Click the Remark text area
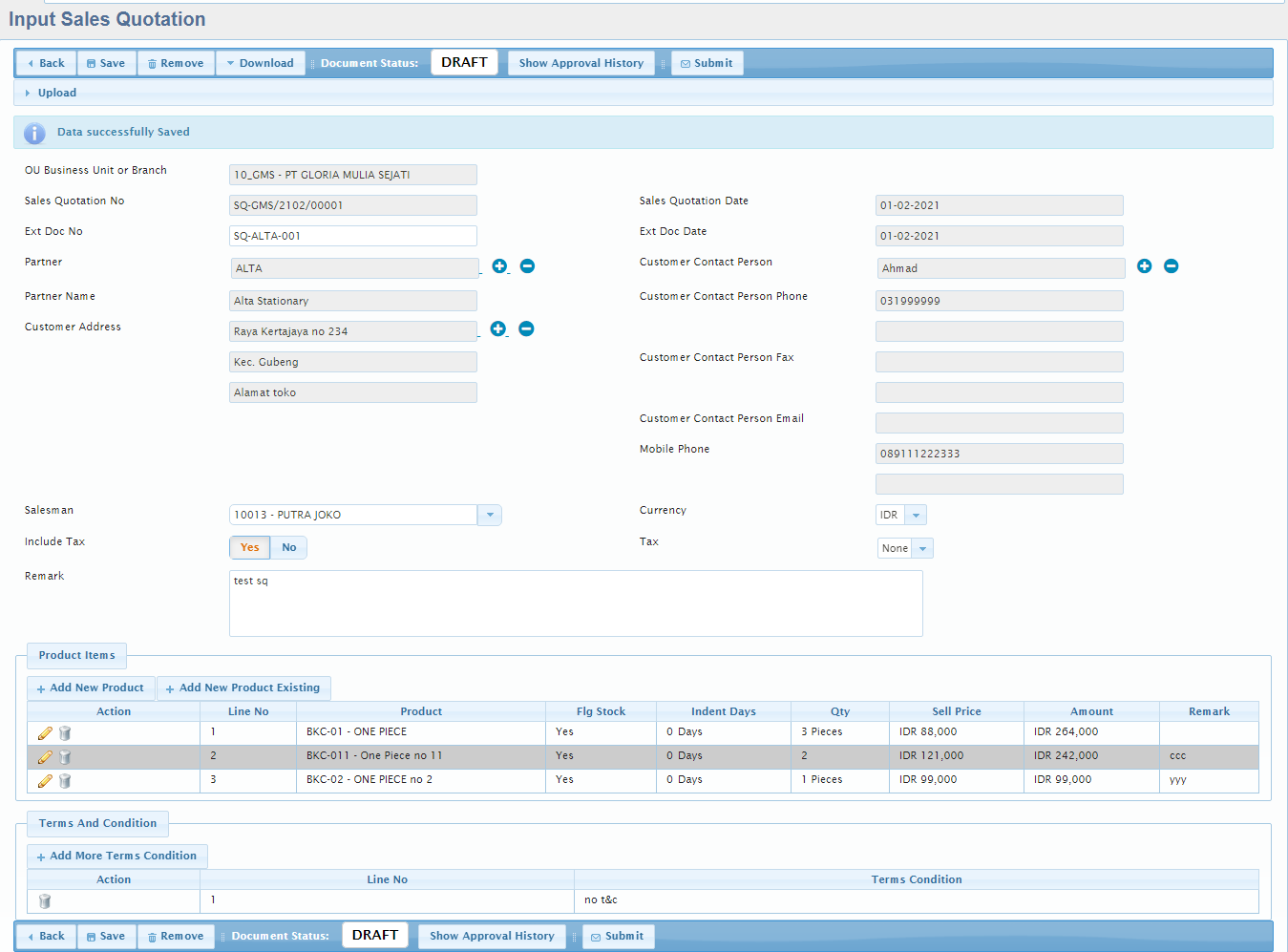 pyautogui.click(x=576, y=603)
